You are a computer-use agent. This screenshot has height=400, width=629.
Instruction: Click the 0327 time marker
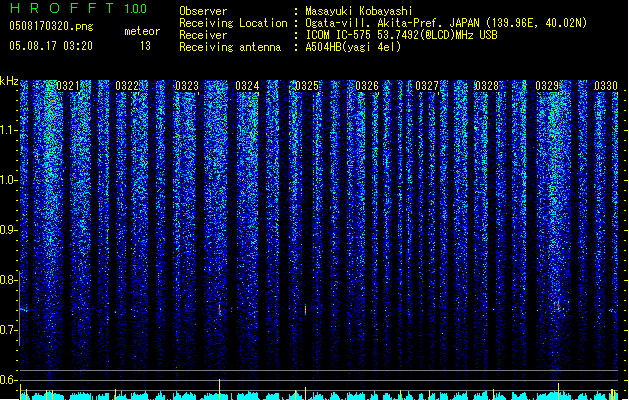[x=427, y=86]
